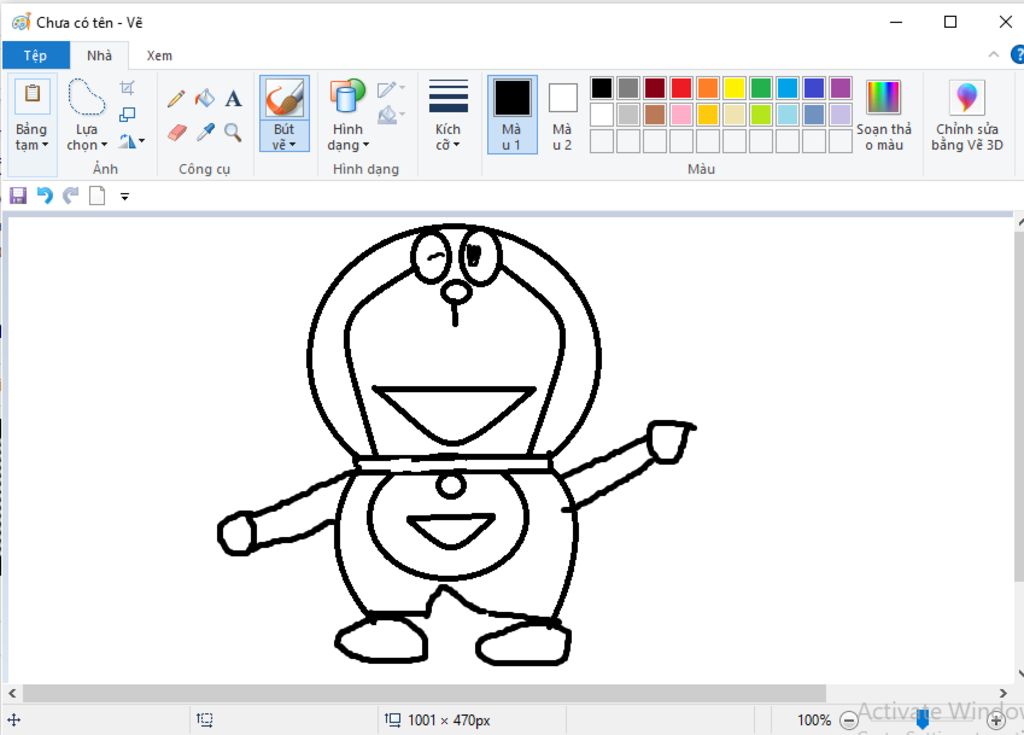1024x735 pixels.
Task: Select Màu 1 foreground color box
Action: 512,114
